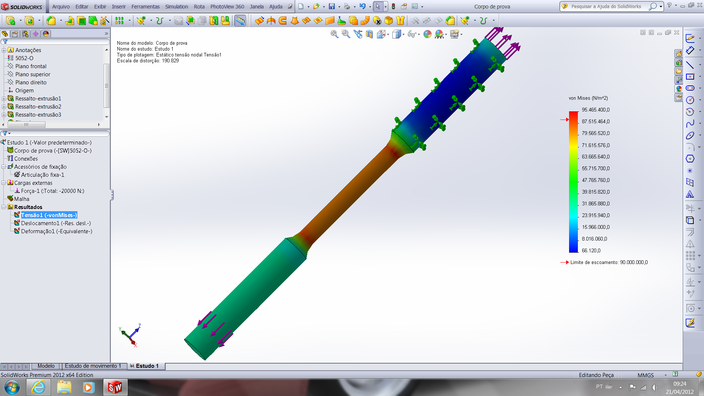This screenshot has width=704, height=396.
Task: Click the New document icon
Action: click(301, 6)
